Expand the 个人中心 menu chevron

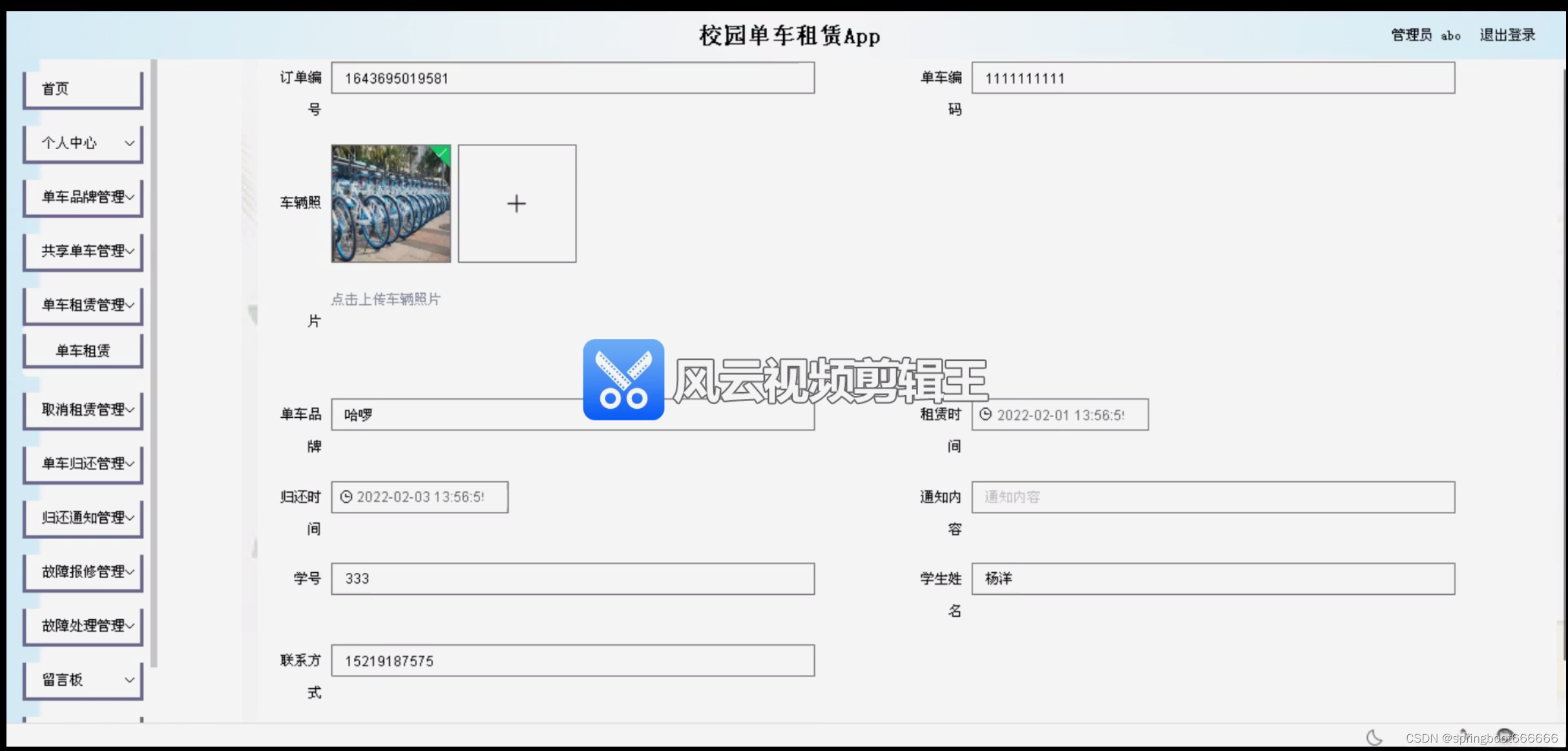(129, 143)
